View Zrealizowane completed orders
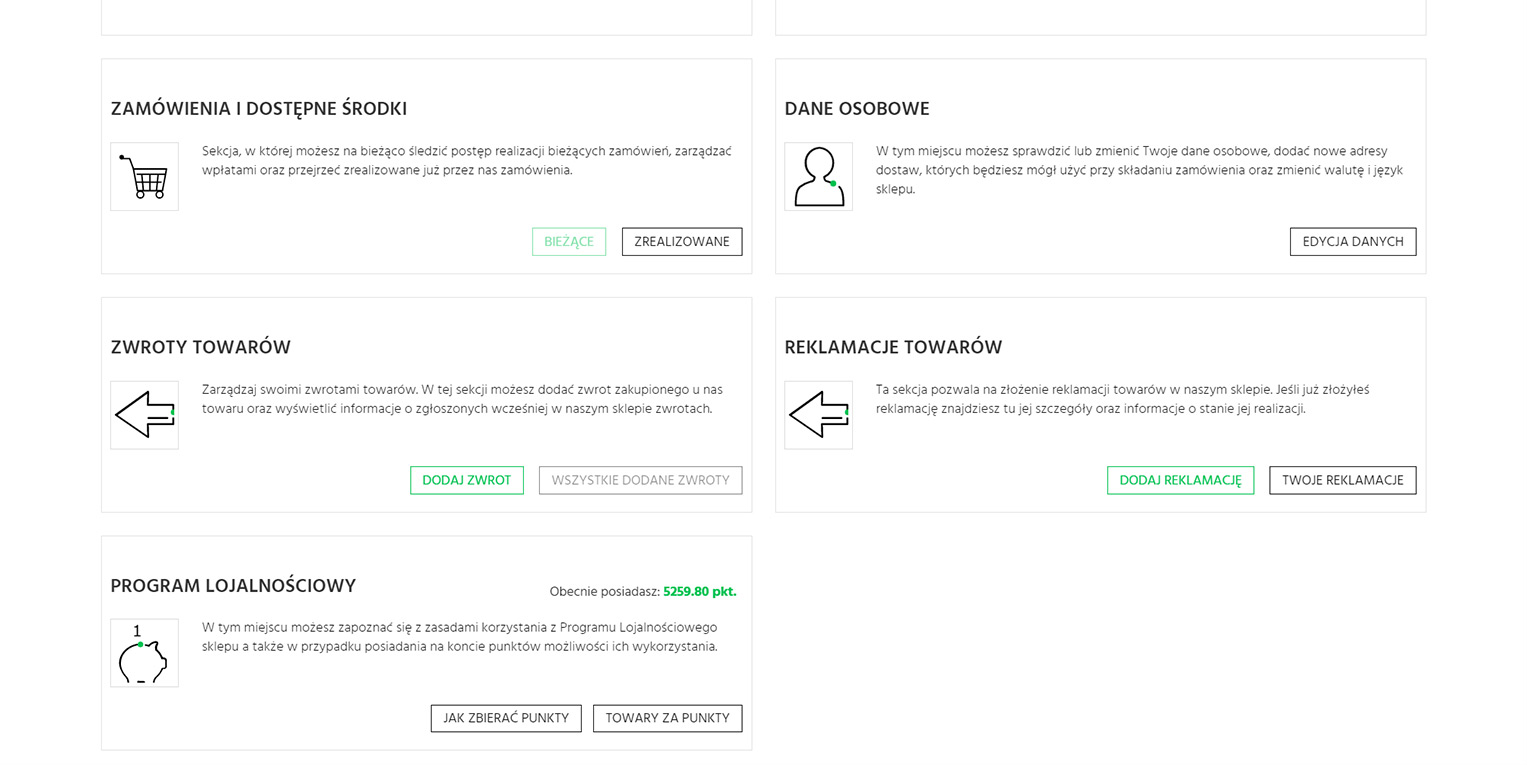The image size is (1527, 765). [682, 242]
